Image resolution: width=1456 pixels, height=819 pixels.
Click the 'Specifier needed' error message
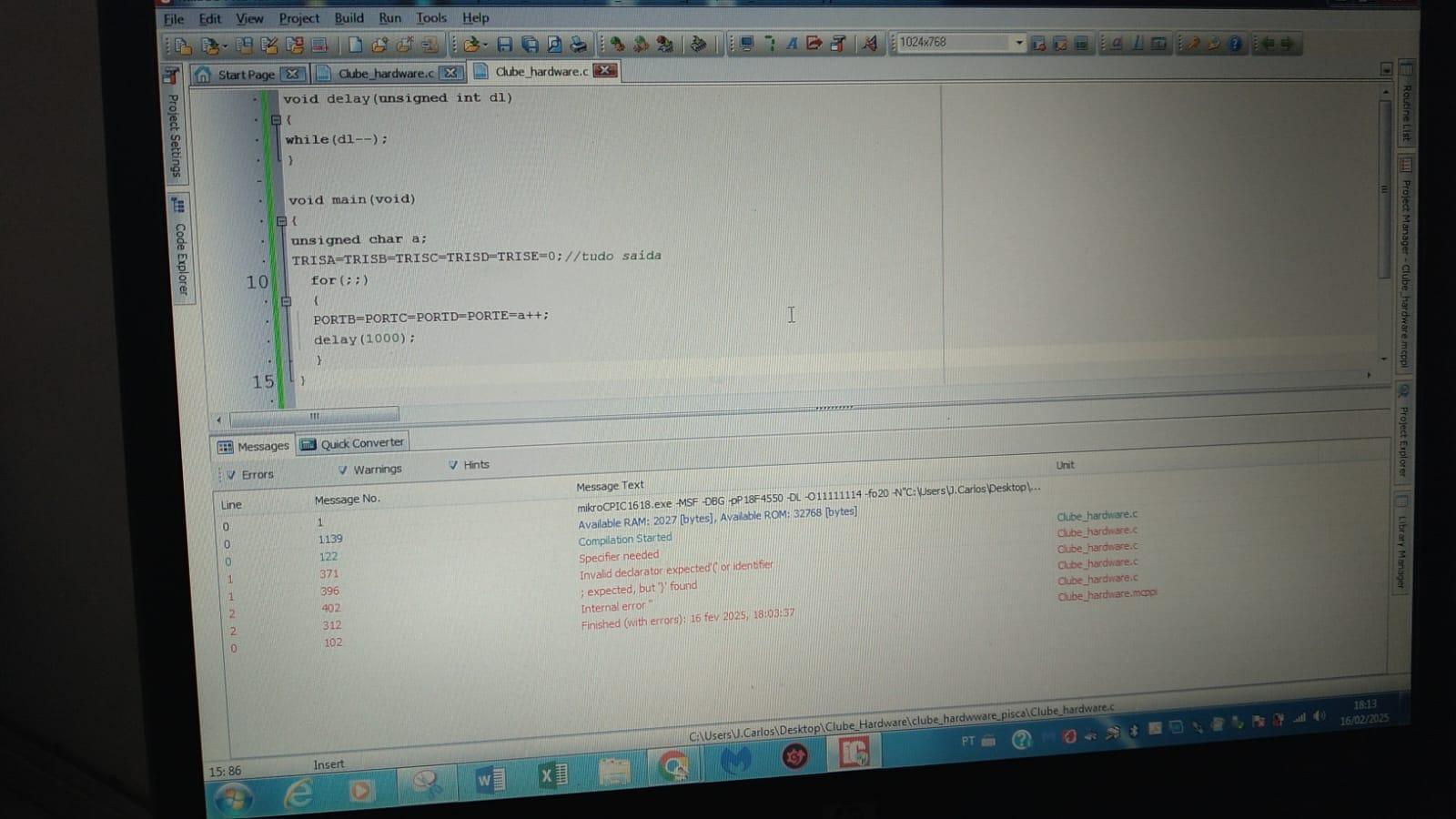click(x=619, y=556)
